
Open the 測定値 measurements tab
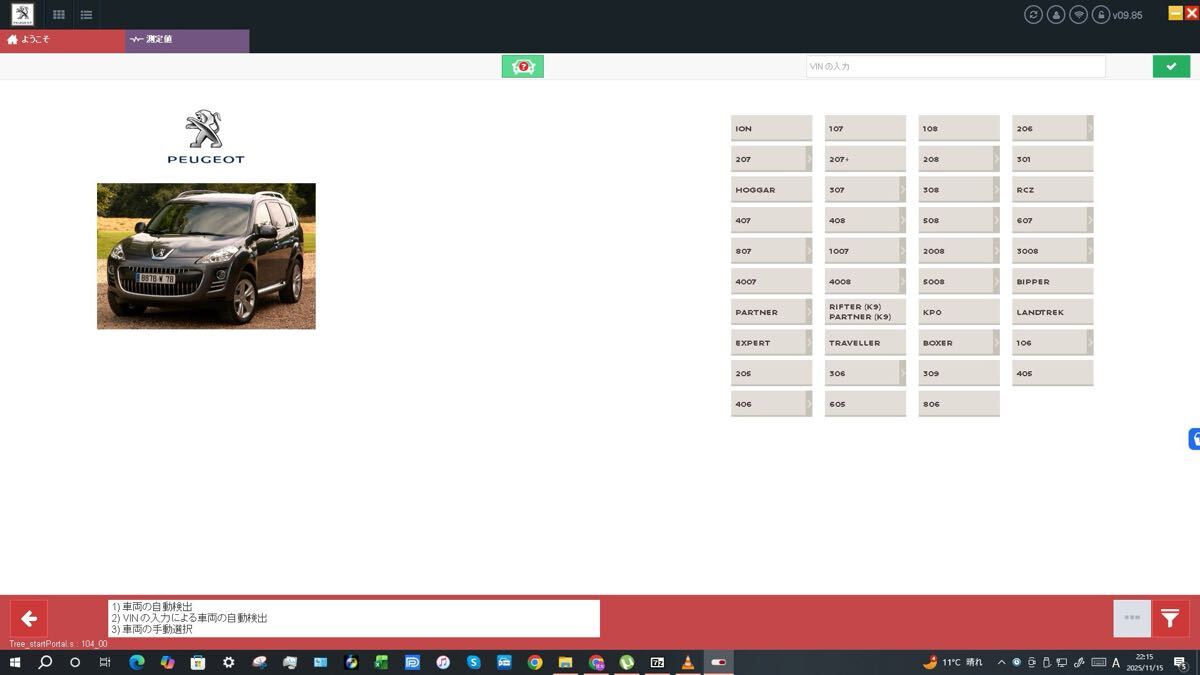187,40
